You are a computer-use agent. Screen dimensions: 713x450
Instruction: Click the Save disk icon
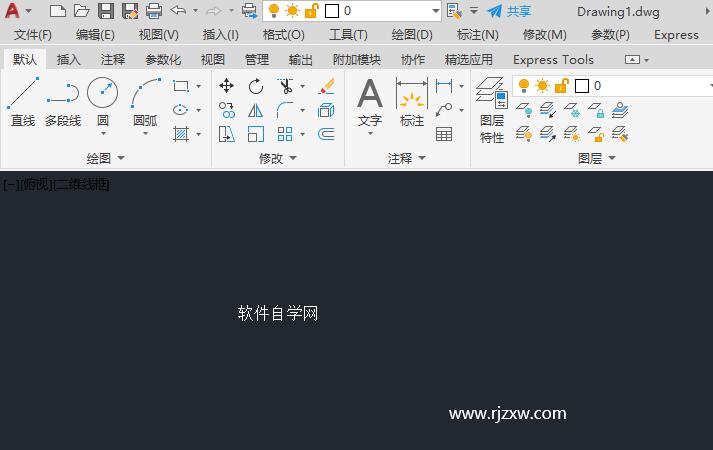[x=105, y=10]
